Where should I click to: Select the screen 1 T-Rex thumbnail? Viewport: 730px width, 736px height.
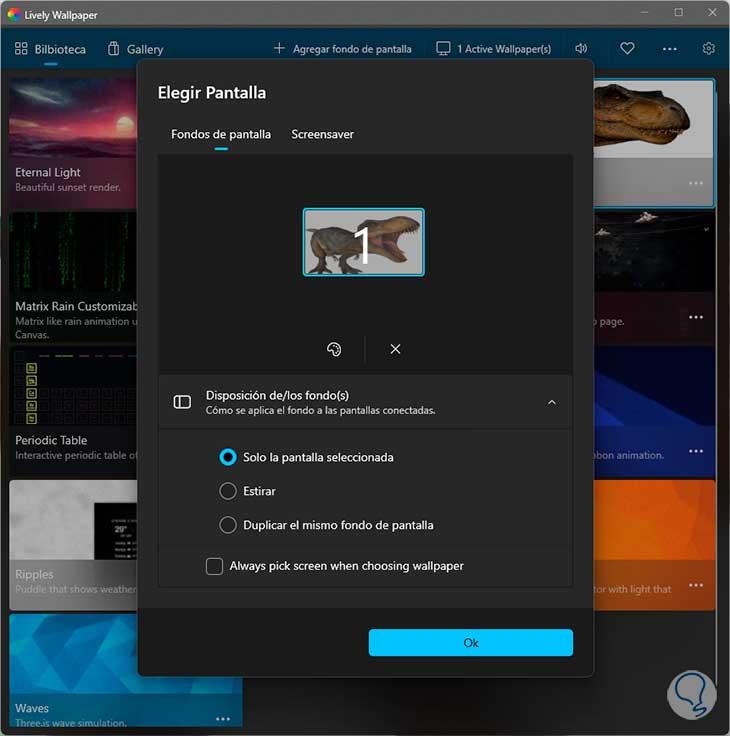(364, 242)
